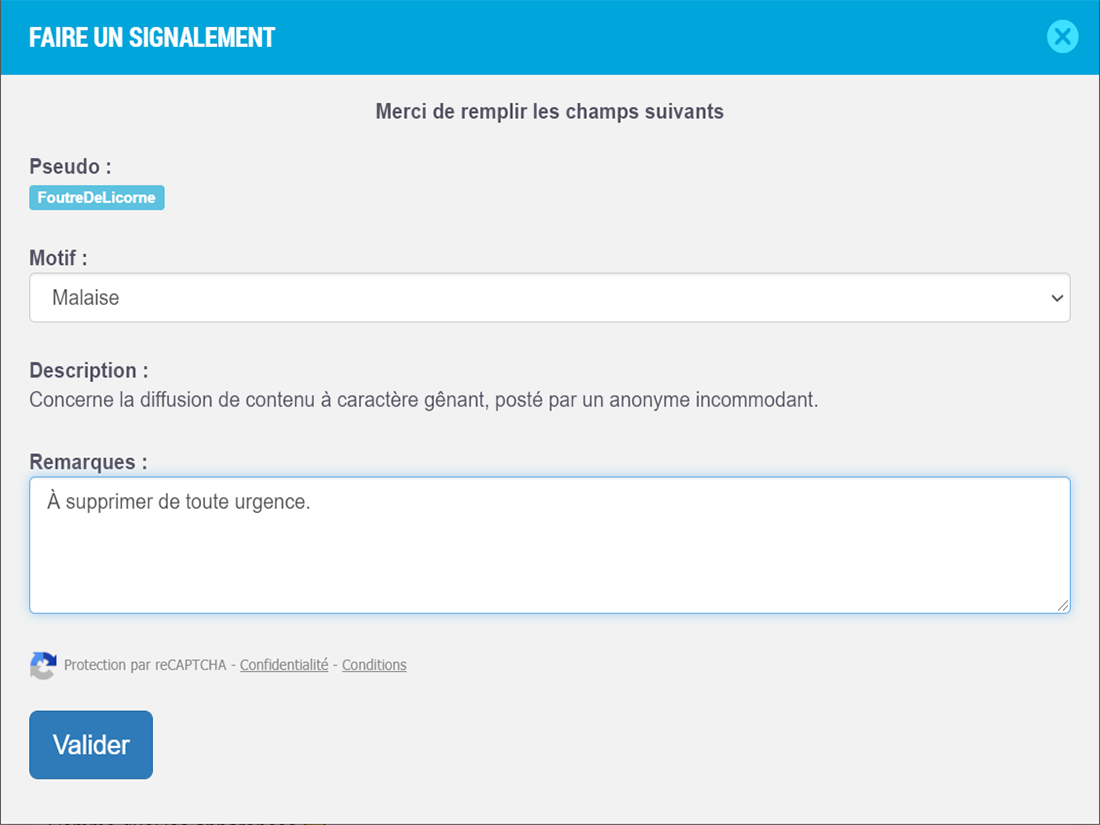Click the 'Description :' label
This screenshot has height=825, width=1100.
coord(89,370)
